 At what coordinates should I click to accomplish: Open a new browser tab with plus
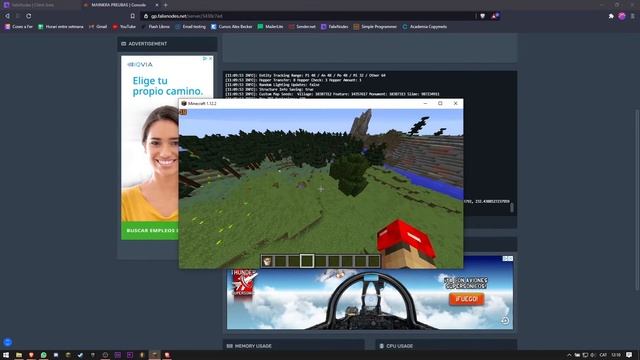[166, 5]
